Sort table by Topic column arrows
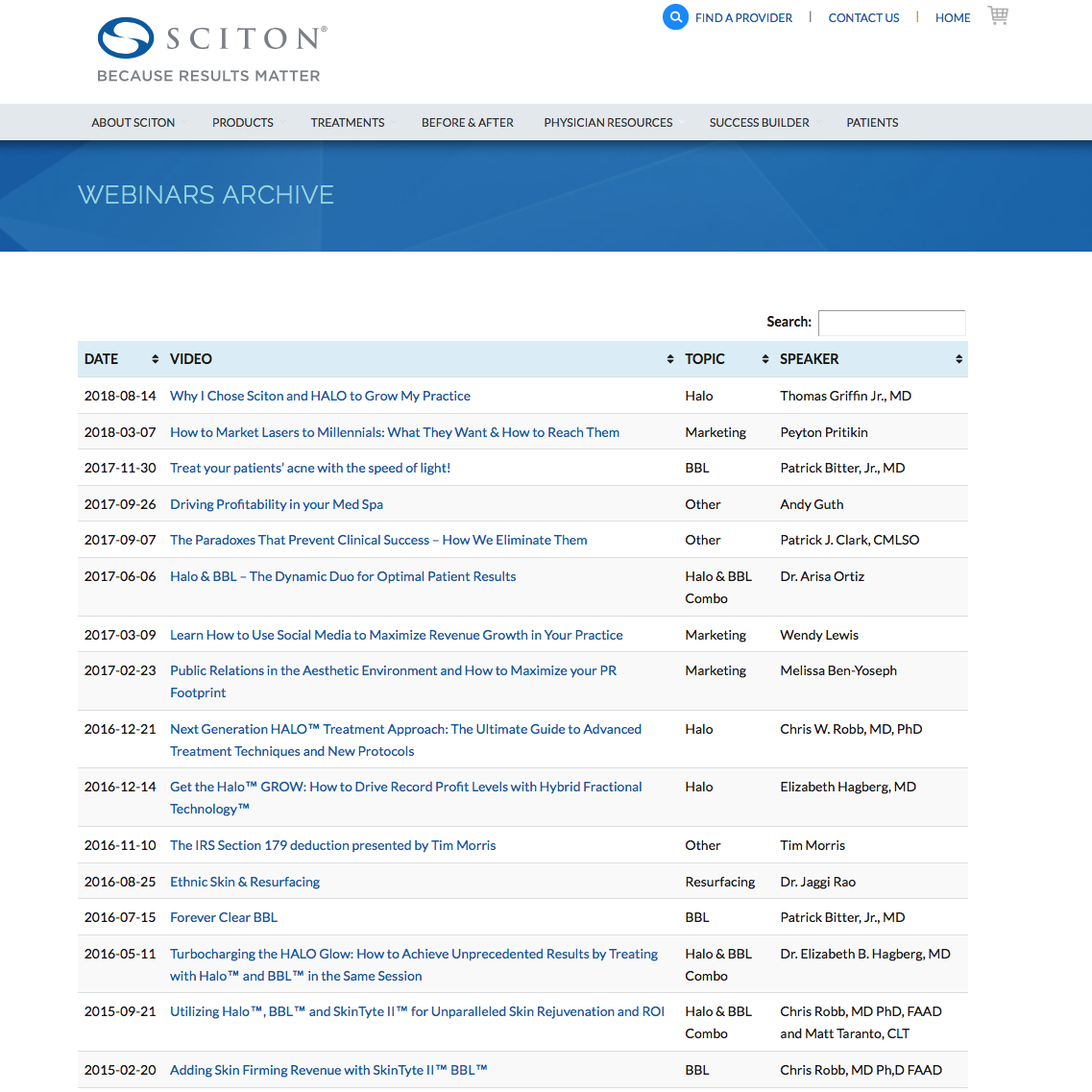Image resolution: width=1092 pixels, height=1092 pixels. [764, 359]
